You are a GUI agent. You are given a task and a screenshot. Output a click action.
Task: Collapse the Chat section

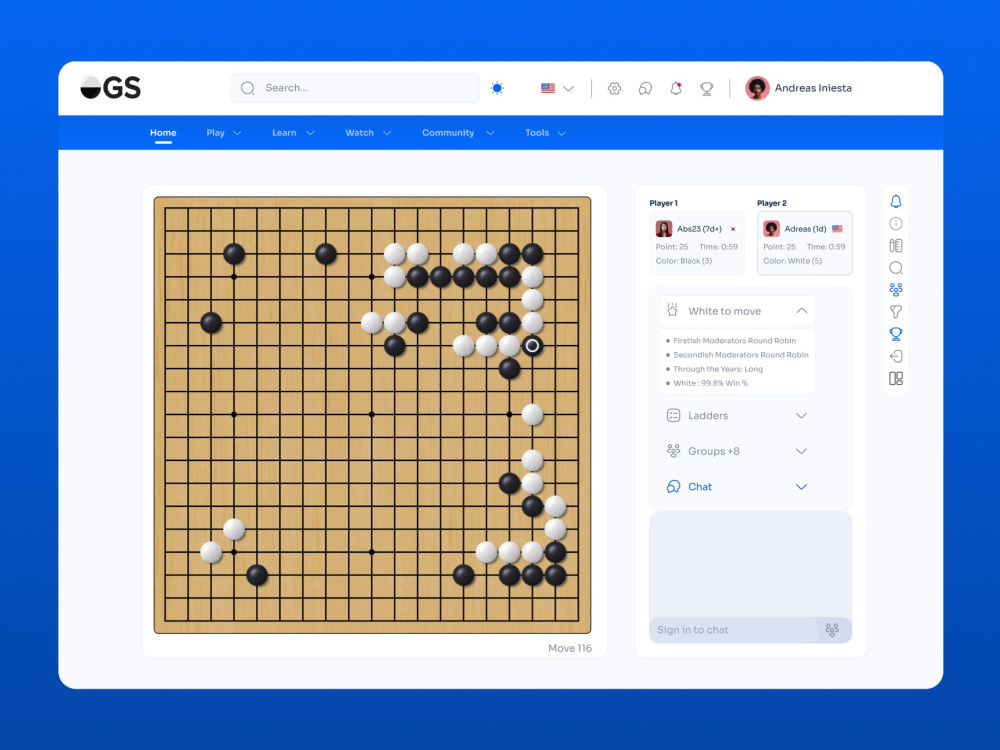click(800, 487)
